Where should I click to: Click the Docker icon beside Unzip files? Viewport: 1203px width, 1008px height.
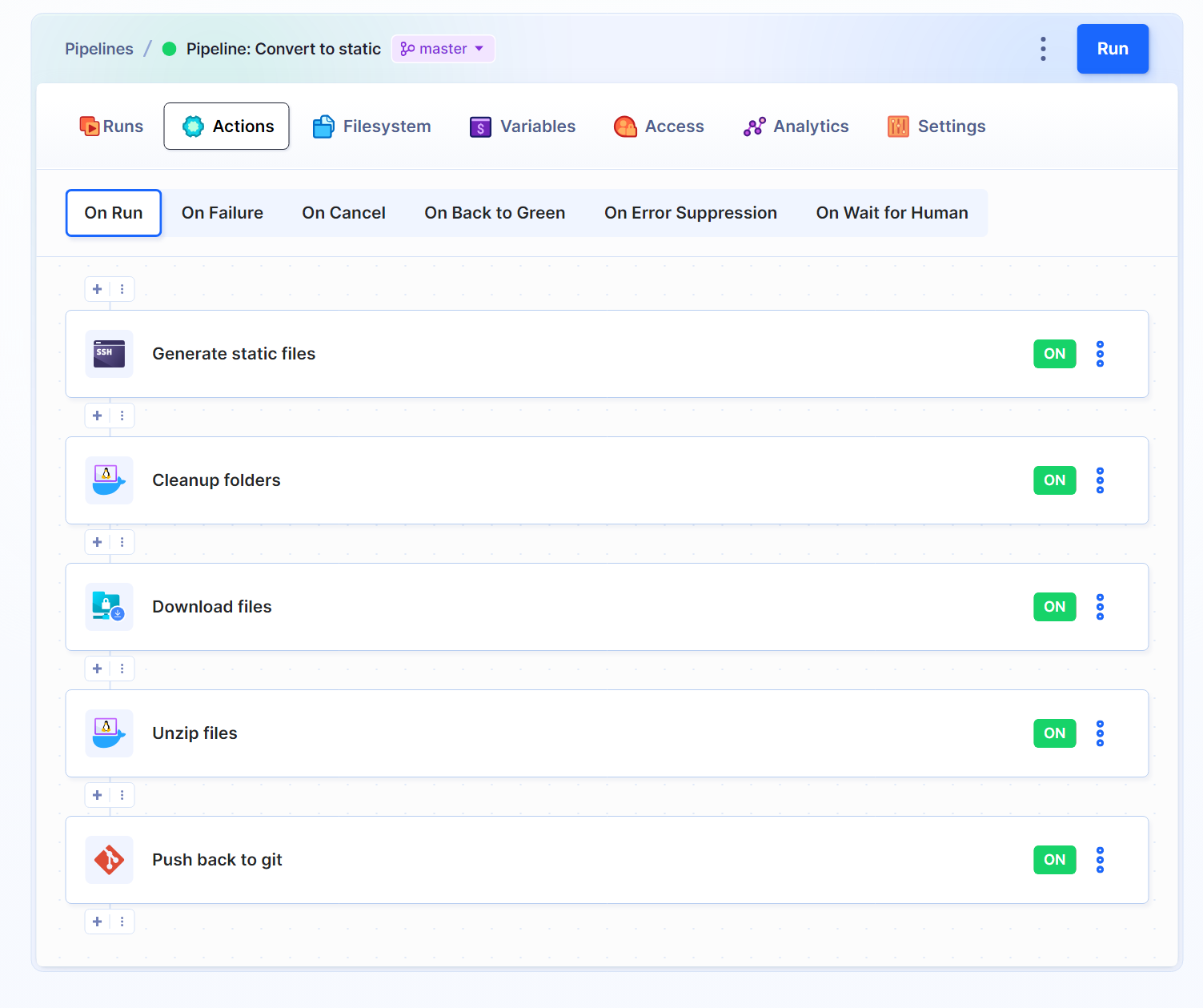pyautogui.click(x=109, y=733)
